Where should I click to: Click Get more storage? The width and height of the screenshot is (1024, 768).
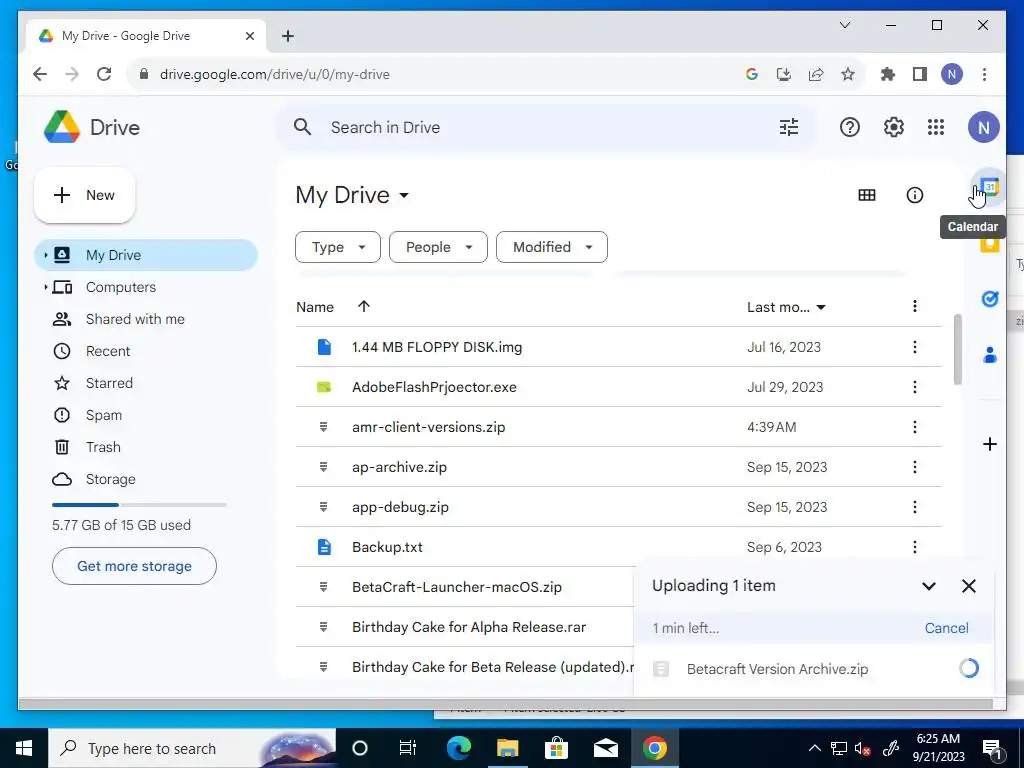pos(134,566)
